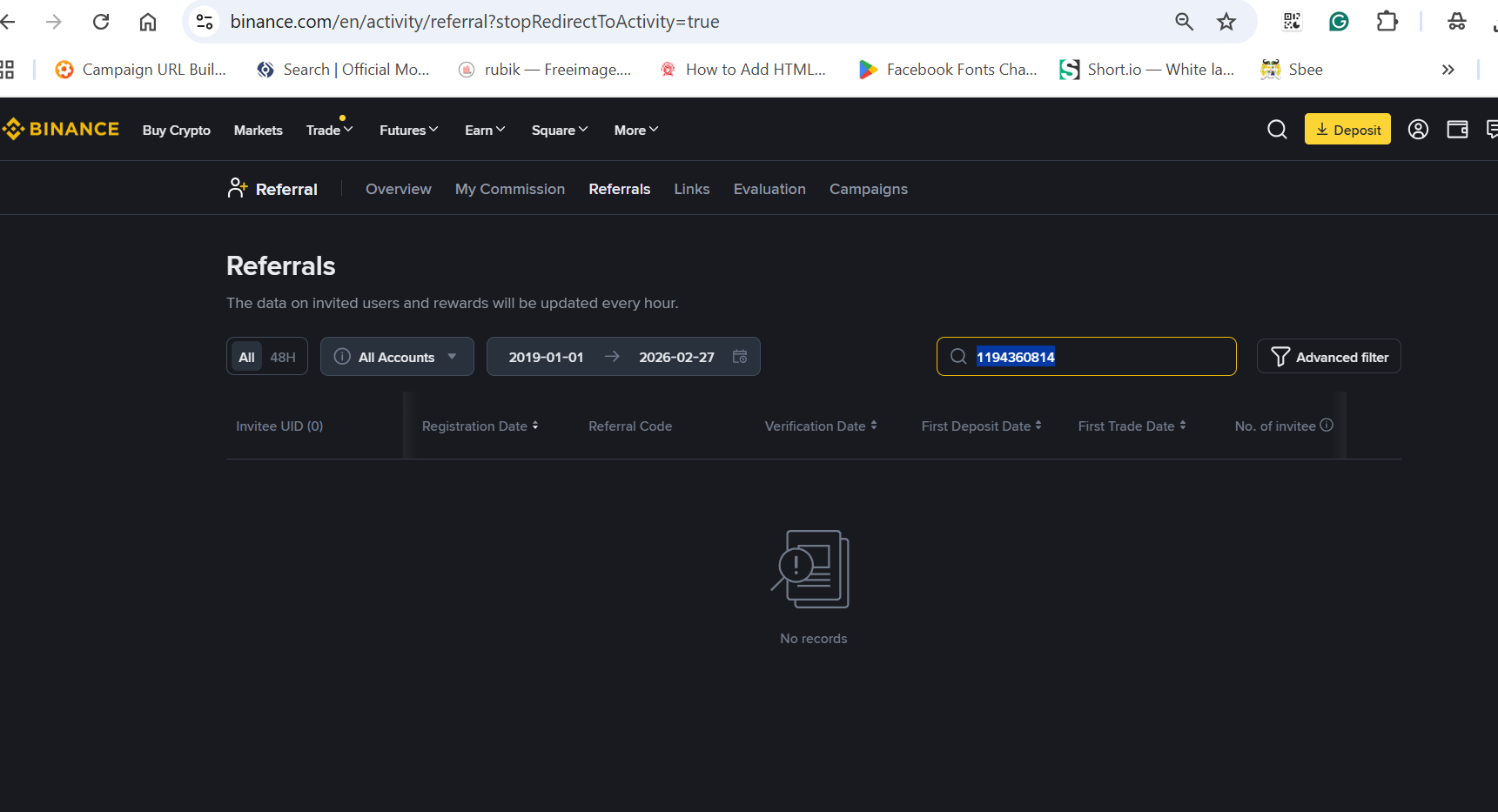Open the Overview tab

click(x=398, y=189)
